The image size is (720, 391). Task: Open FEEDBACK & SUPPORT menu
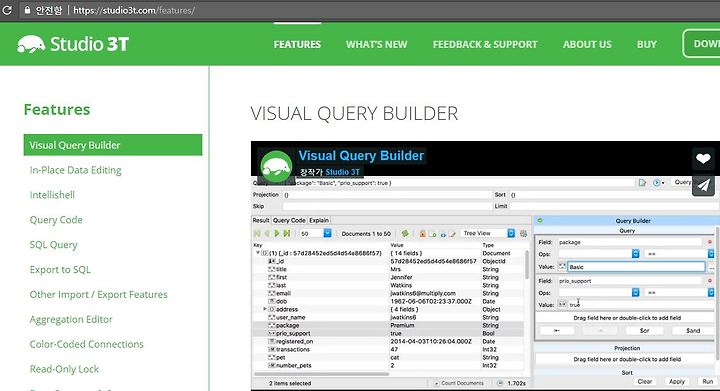tap(485, 45)
